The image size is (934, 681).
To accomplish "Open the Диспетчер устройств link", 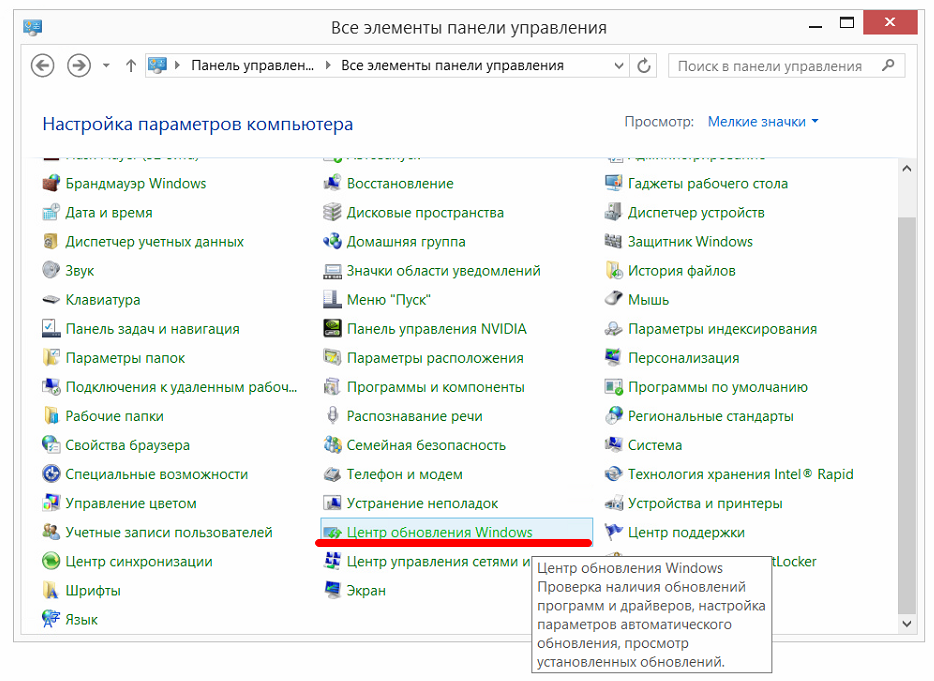I will [x=696, y=213].
